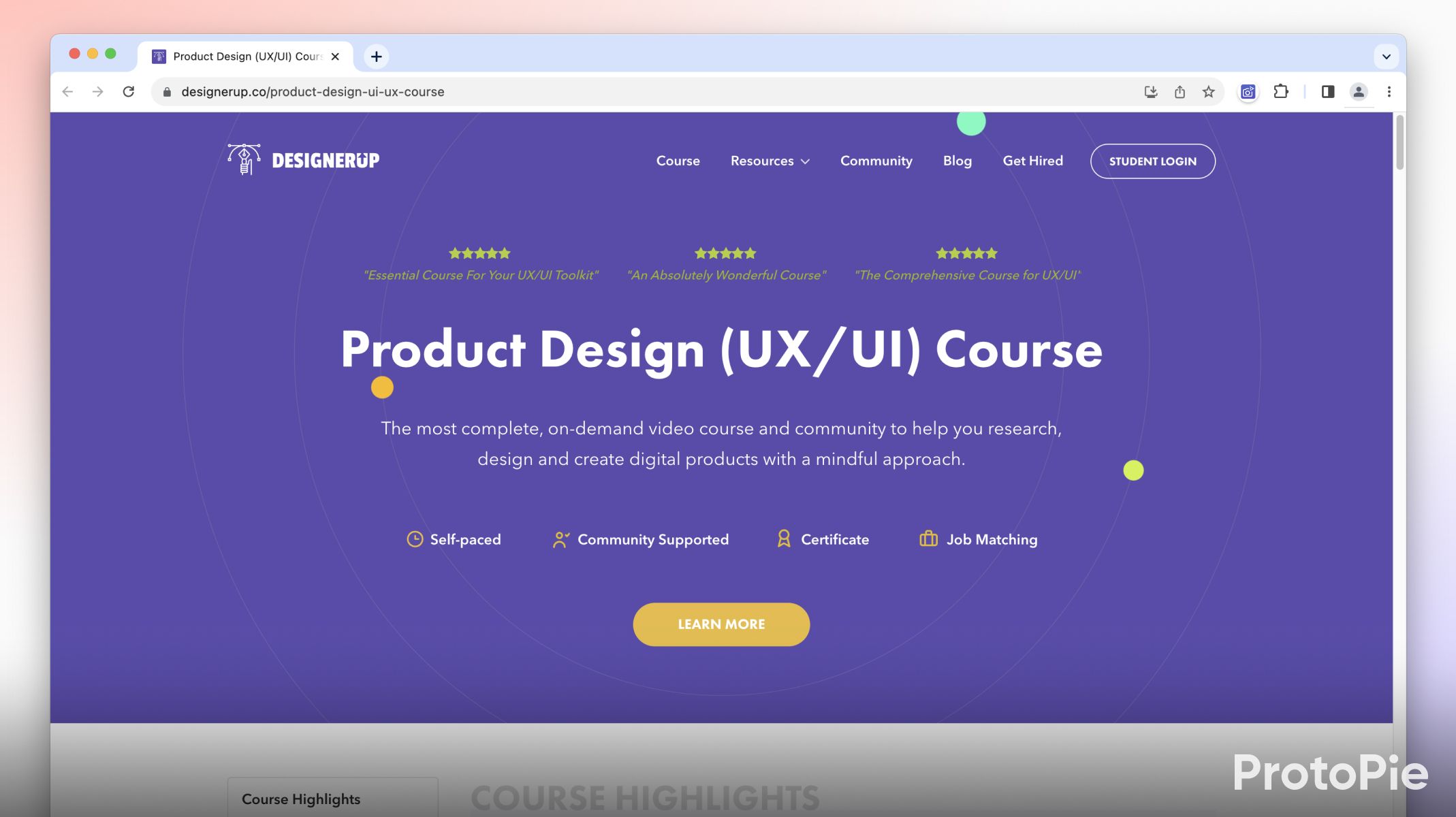This screenshot has height=817, width=1456.
Task: Click the Get Hired navigation link
Action: (1032, 160)
